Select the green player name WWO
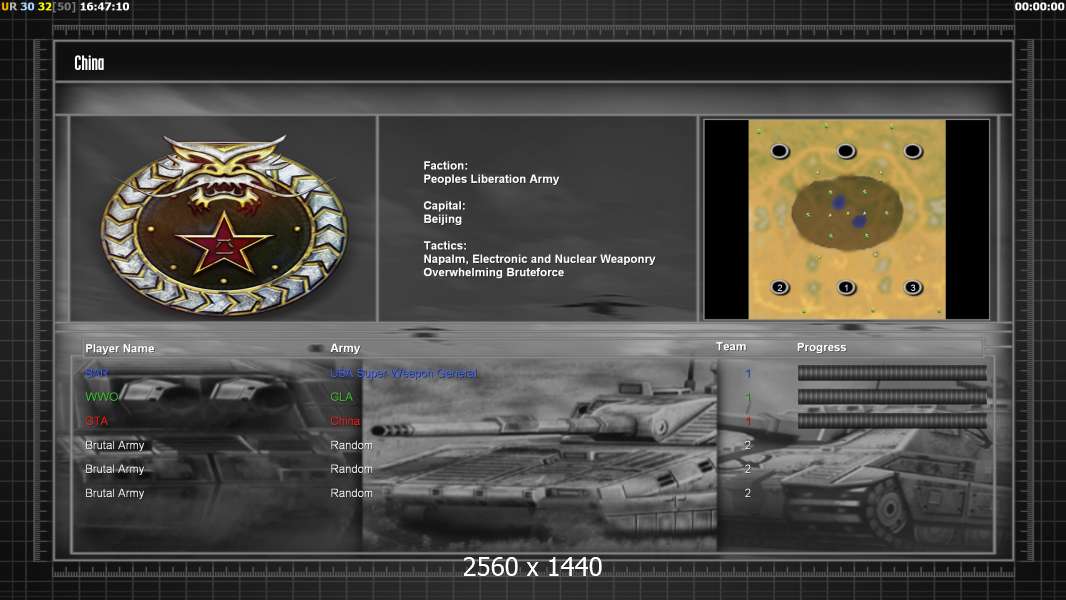1066x600 pixels. tap(101, 397)
